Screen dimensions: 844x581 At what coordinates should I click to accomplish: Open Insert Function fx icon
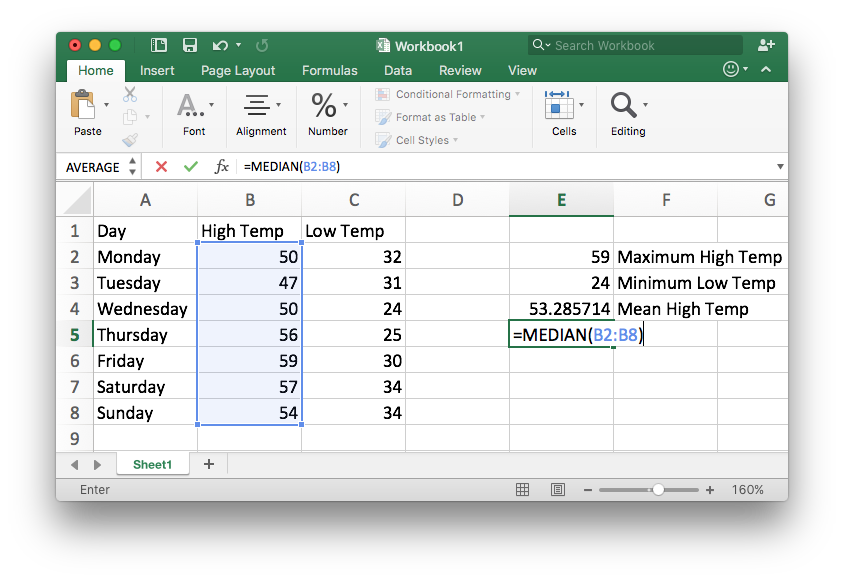pos(222,167)
